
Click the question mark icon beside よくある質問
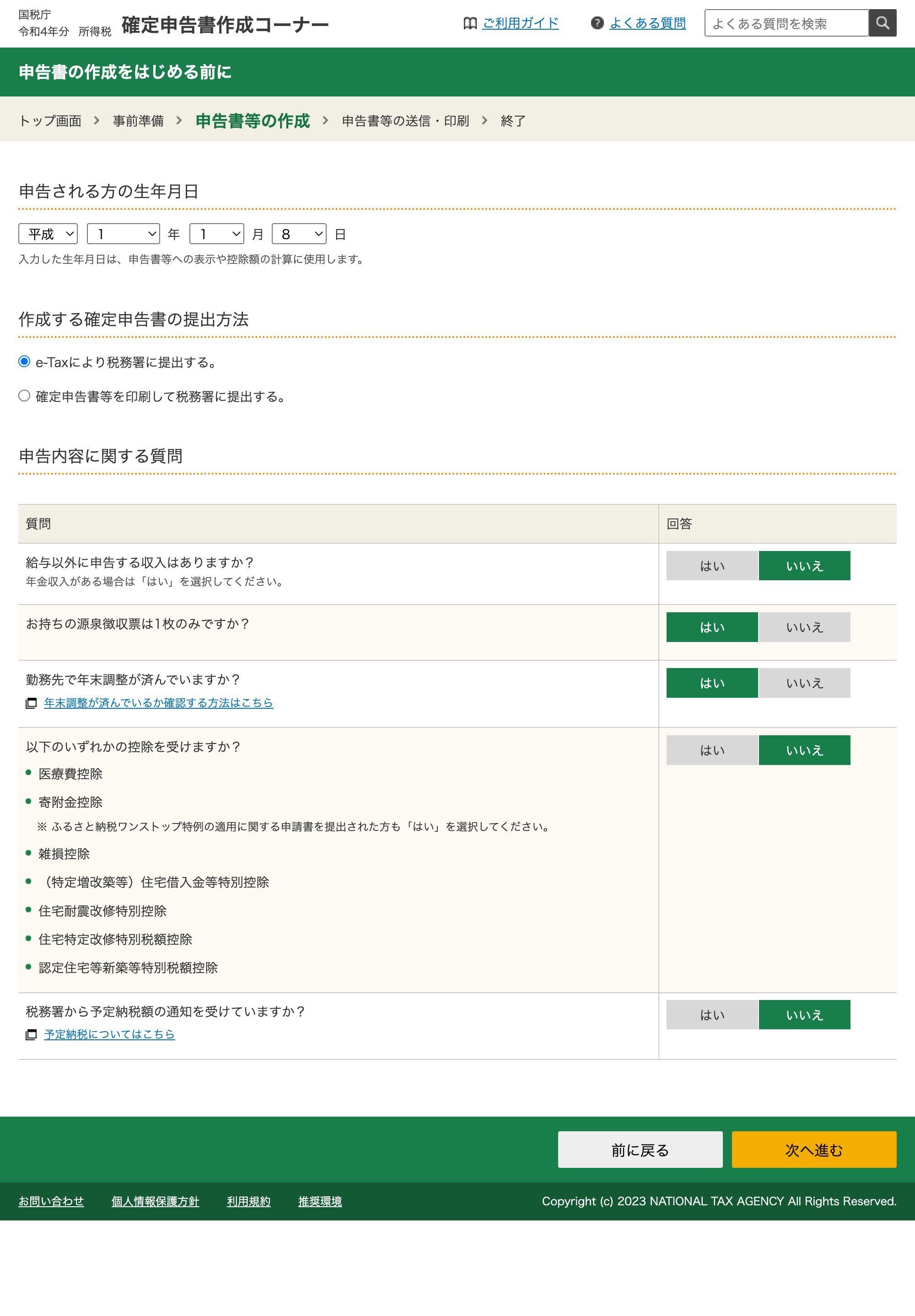597,23
